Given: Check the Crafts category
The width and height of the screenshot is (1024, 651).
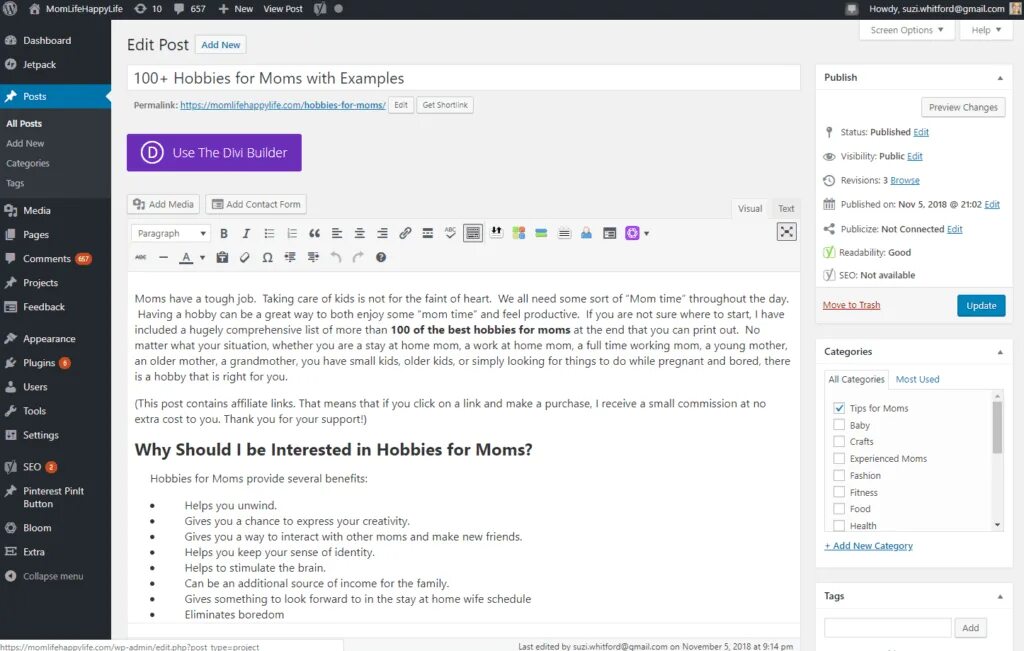Looking at the screenshot, I should [839, 441].
